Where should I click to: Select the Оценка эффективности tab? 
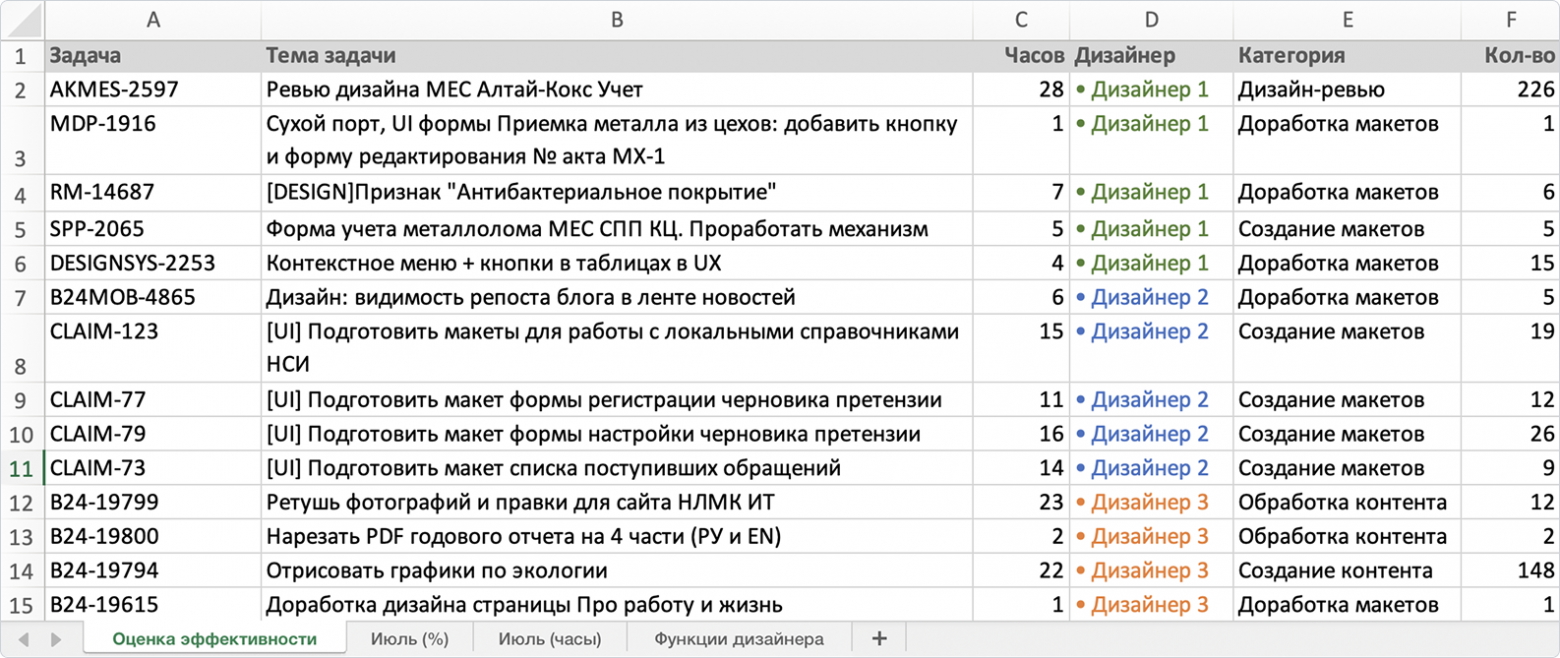(x=215, y=637)
